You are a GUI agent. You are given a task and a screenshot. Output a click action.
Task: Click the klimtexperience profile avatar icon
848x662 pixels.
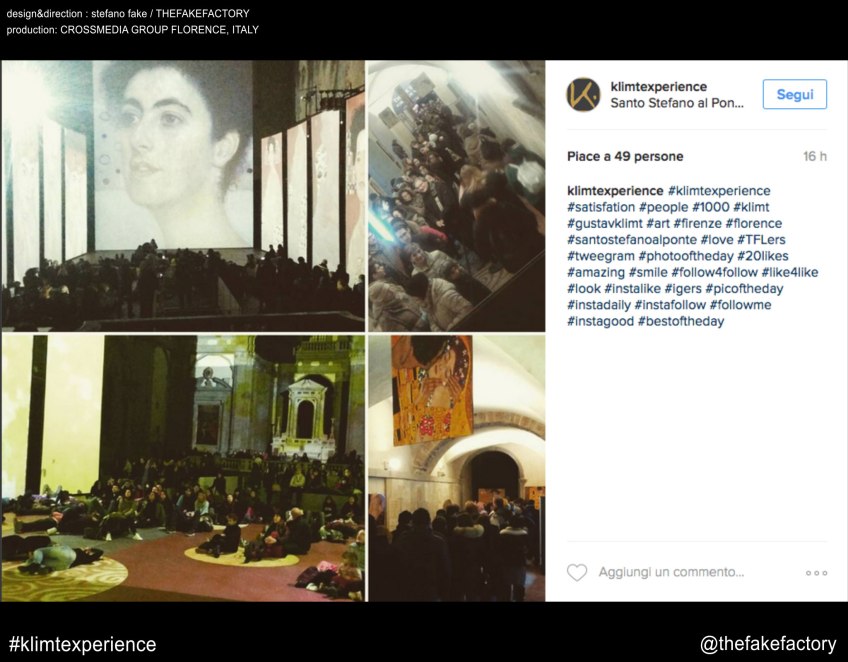coord(583,95)
